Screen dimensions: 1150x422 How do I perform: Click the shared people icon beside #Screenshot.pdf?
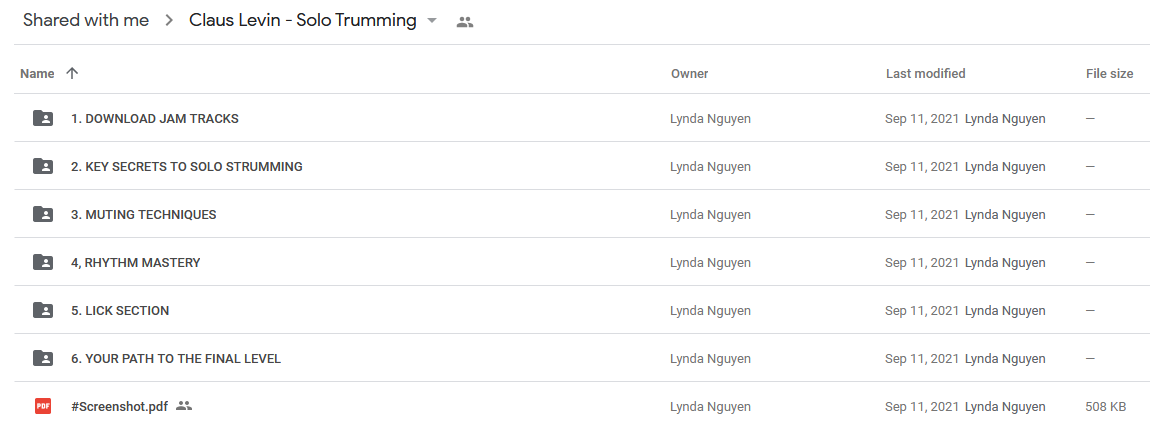(x=184, y=406)
